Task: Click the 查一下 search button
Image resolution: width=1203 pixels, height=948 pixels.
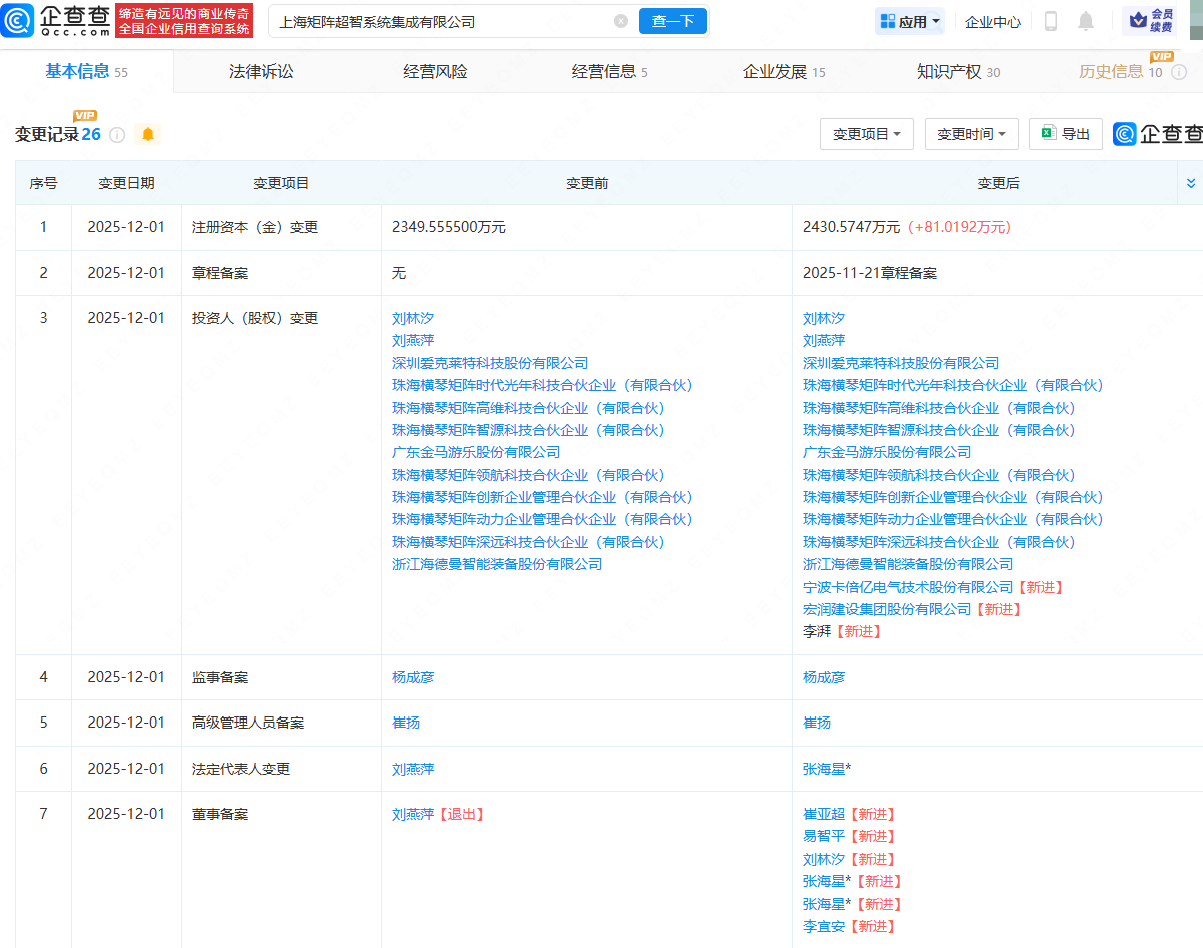Action: pos(672,21)
